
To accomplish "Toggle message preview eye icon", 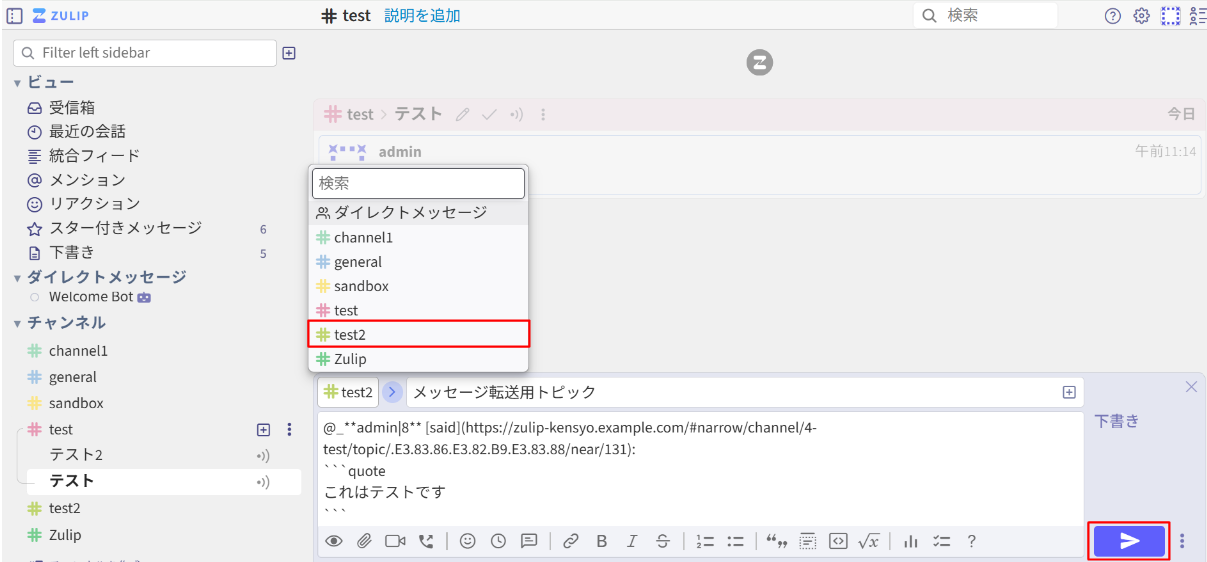I will 334,541.
